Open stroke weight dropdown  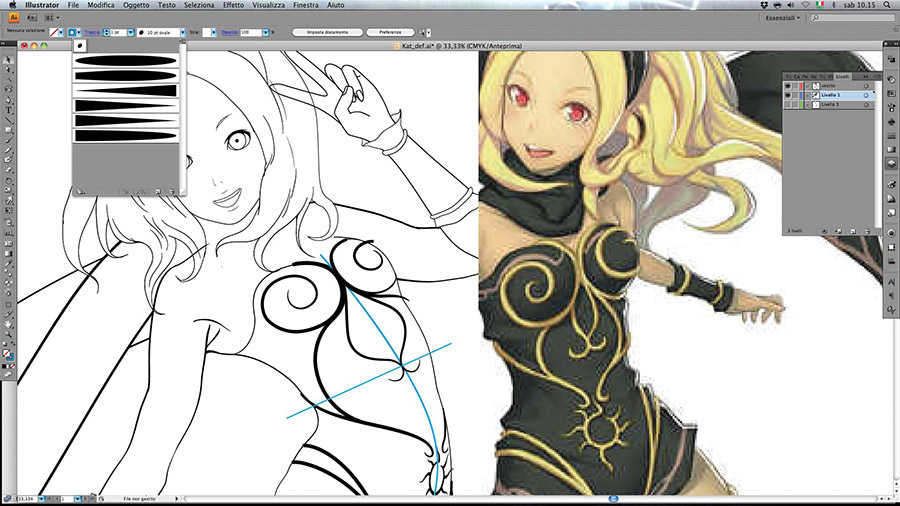click(x=130, y=32)
